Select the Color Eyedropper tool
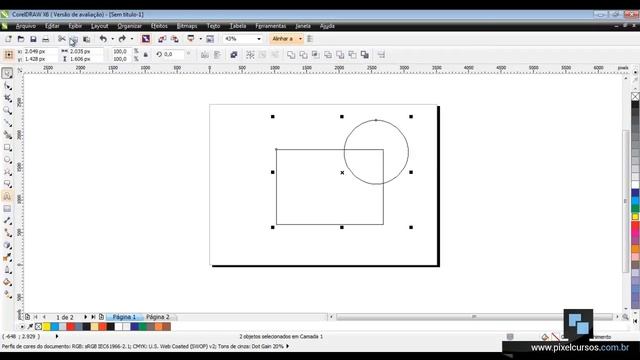 [7, 258]
